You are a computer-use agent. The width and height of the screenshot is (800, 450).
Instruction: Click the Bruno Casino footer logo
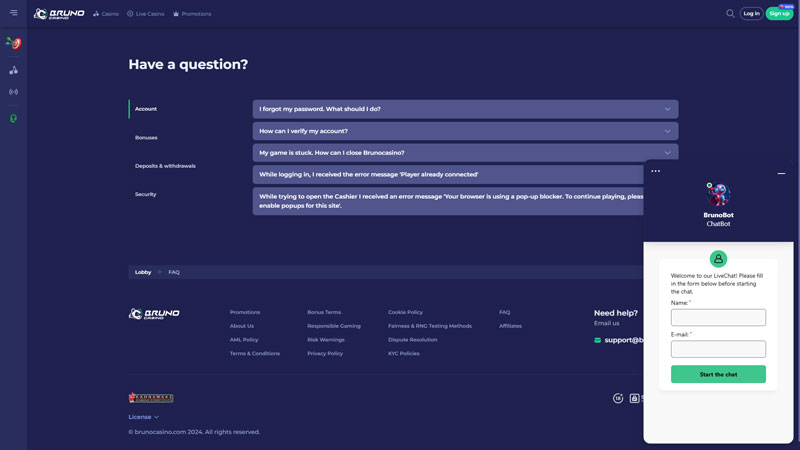[x=154, y=314]
